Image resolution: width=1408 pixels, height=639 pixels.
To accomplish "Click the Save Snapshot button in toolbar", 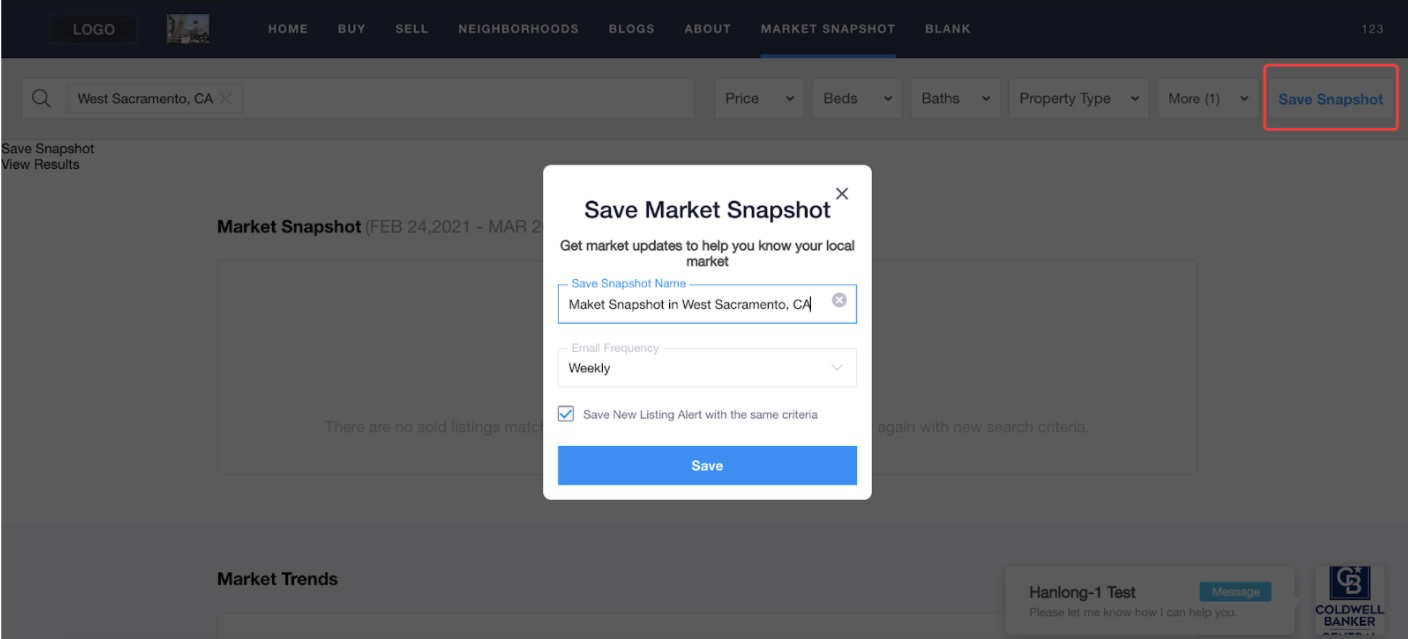I will tap(1331, 98).
